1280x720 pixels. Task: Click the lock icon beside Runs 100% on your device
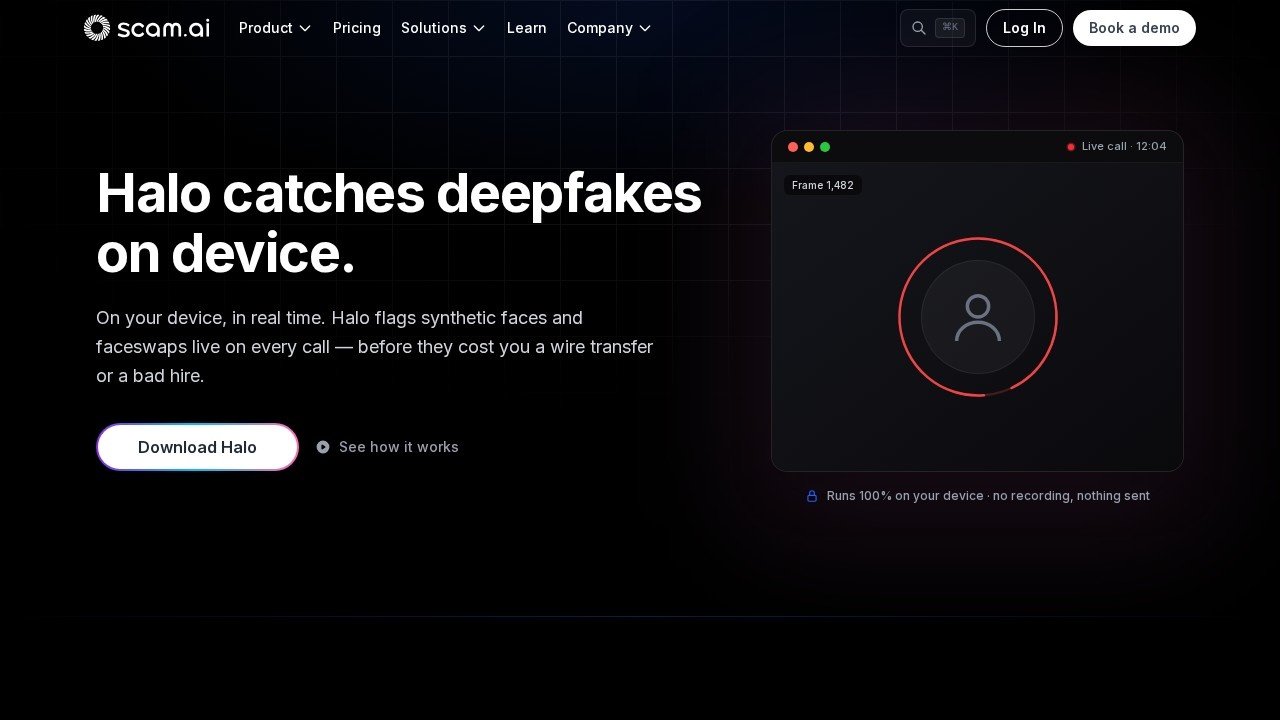point(812,496)
